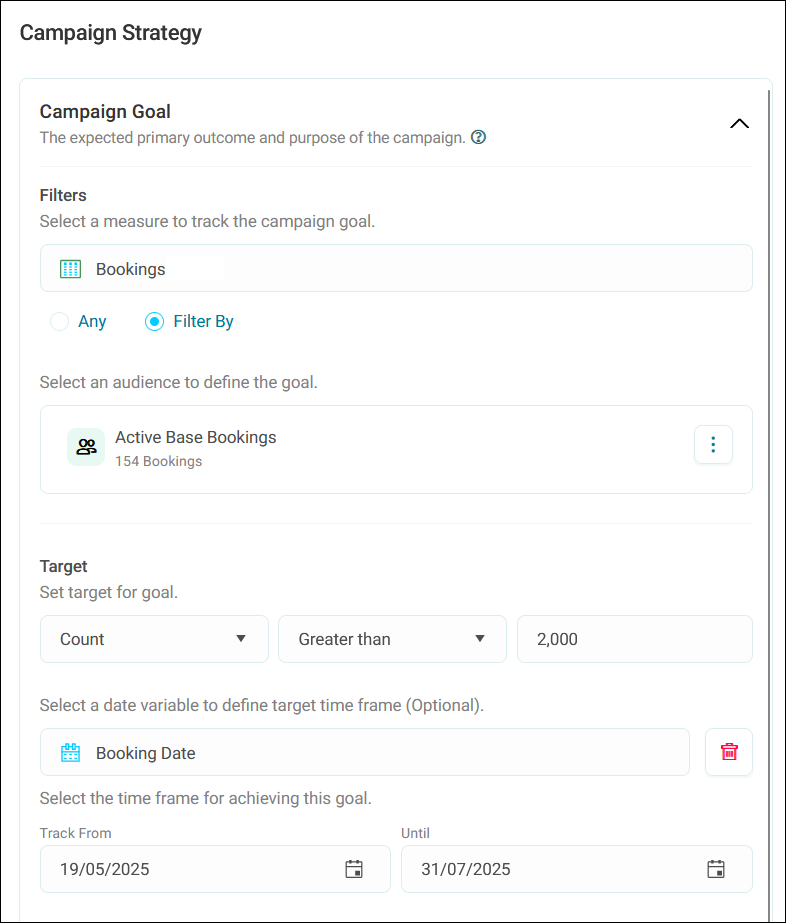Open the Until date calendar picker

[716, 869]
